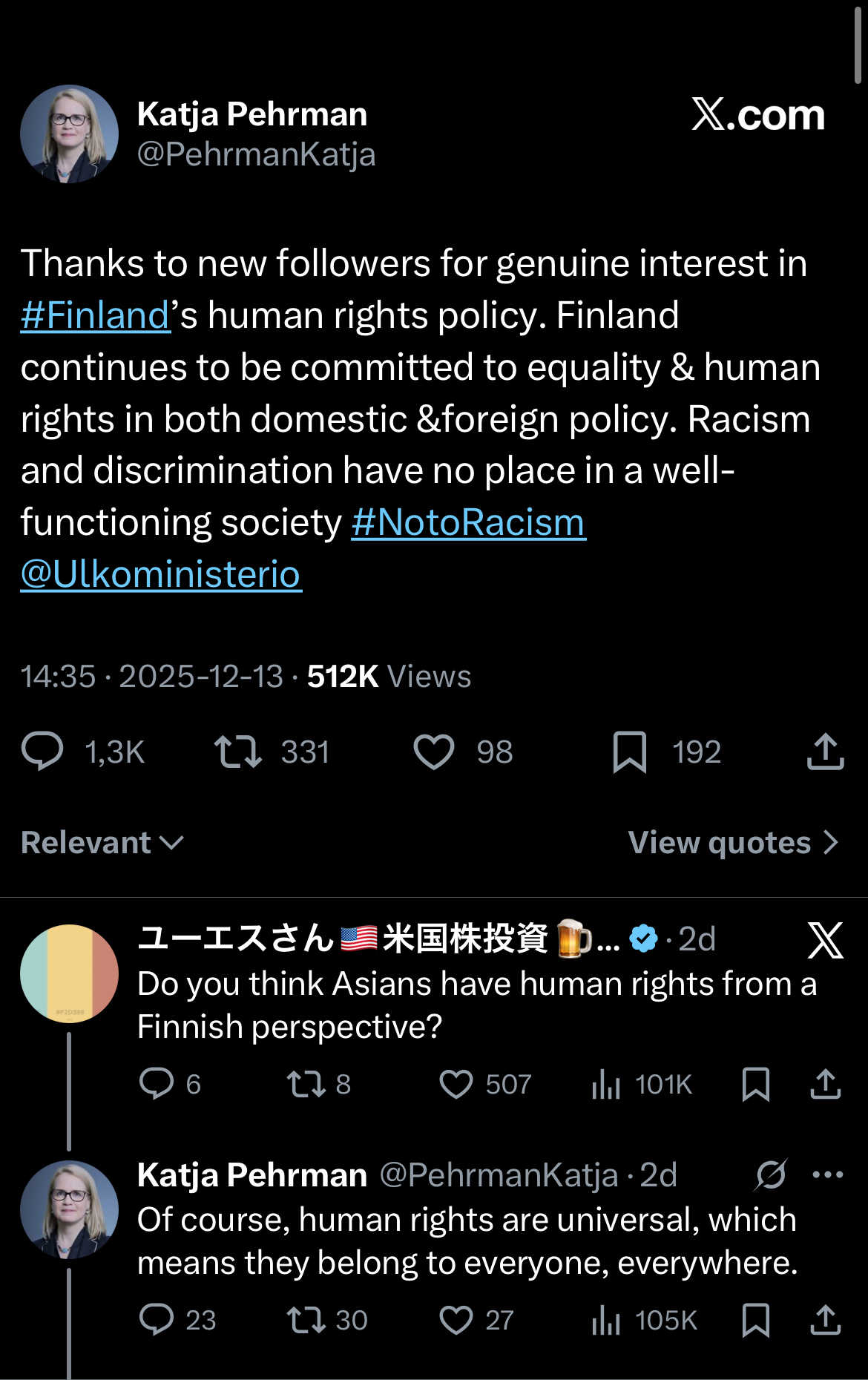Open the X logo on the Japanese reply
The width and height of the screenshot is (868, 1380).
pos(825,940)
